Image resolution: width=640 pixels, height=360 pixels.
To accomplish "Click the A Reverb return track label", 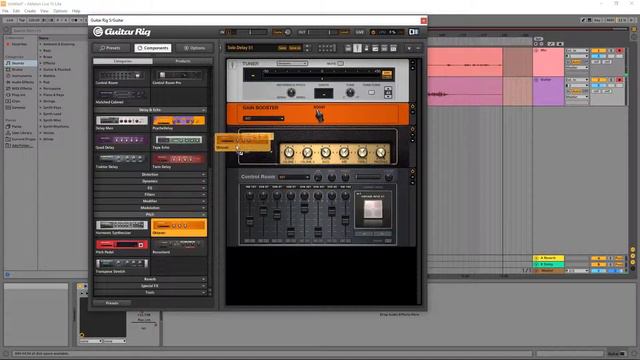I will [x=549, y=258].
